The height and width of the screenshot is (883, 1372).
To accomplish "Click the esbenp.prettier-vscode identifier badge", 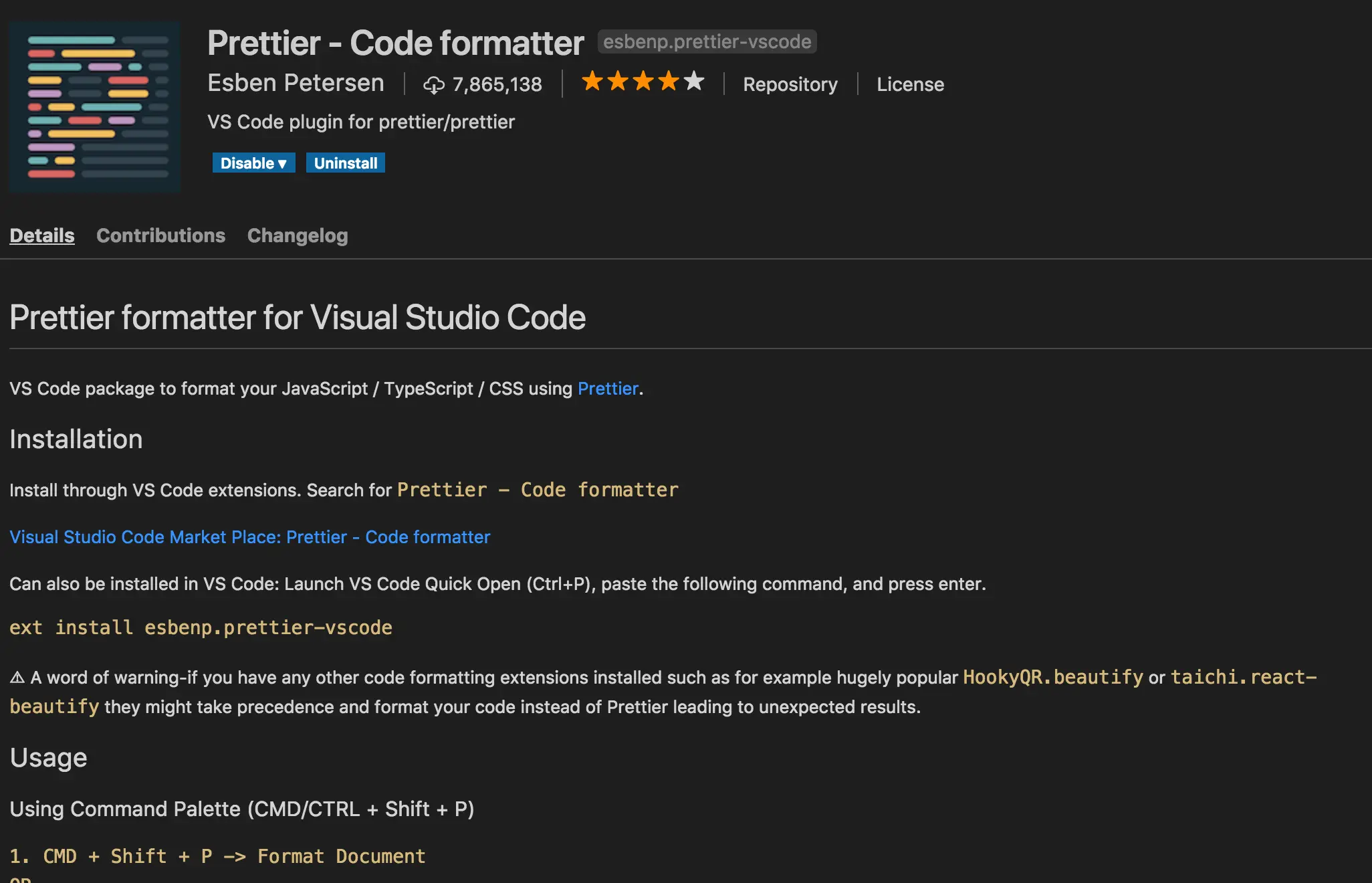I will click(707, 41).
